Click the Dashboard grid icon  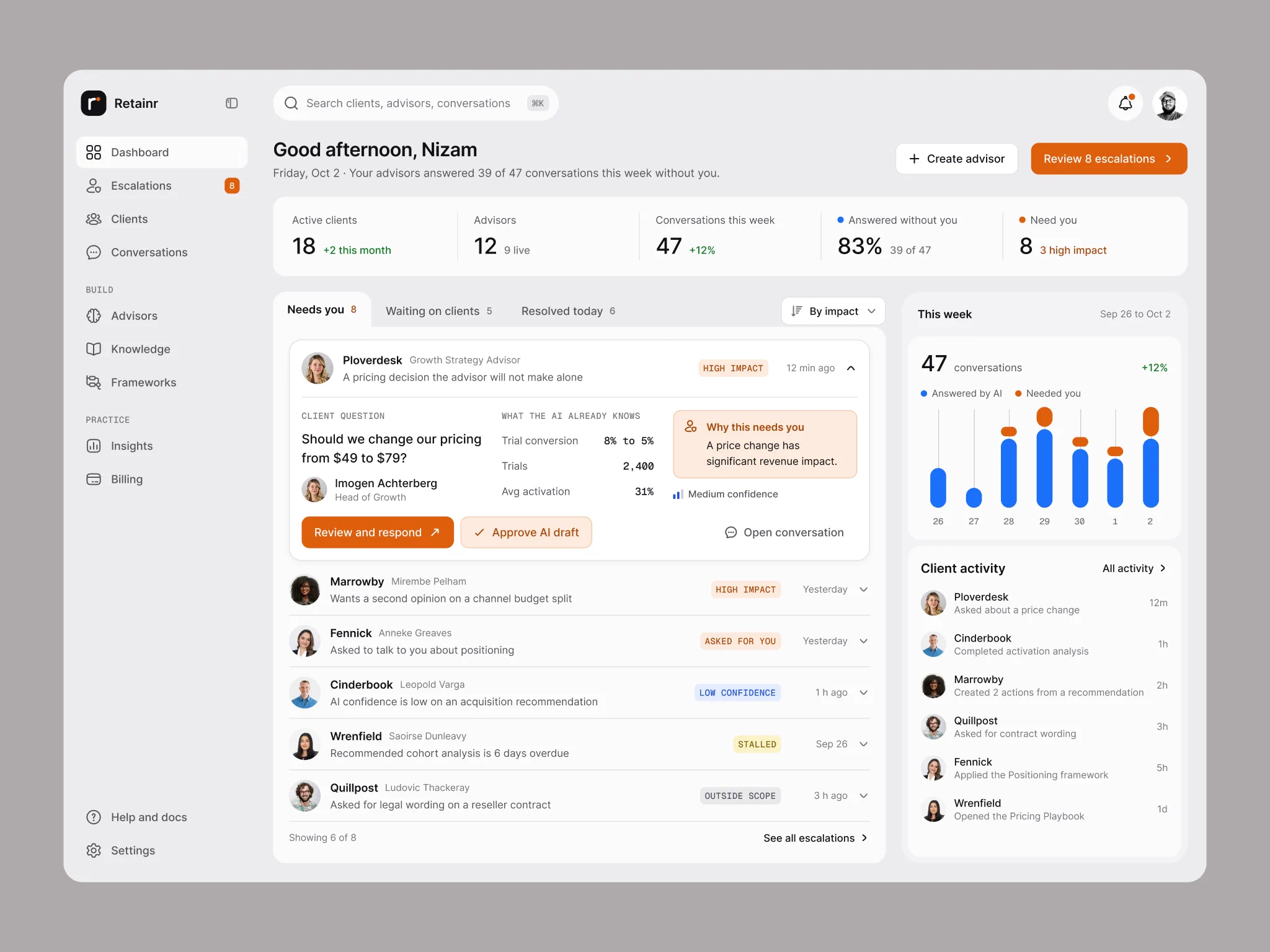pyautogui.click(x=94, y=152)
